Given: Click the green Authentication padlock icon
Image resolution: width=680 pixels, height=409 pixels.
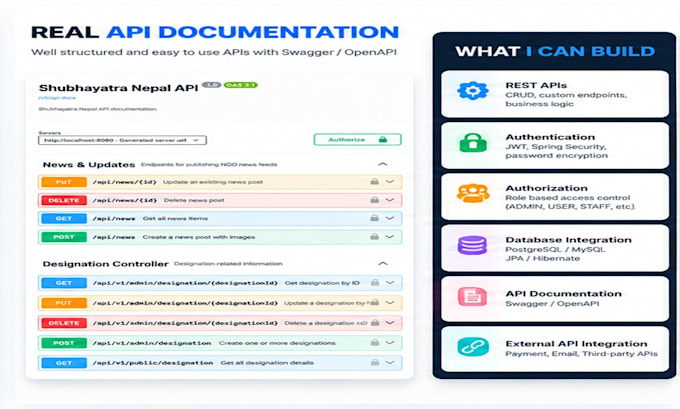Looking at the screenshot, I should click(473, 142).
